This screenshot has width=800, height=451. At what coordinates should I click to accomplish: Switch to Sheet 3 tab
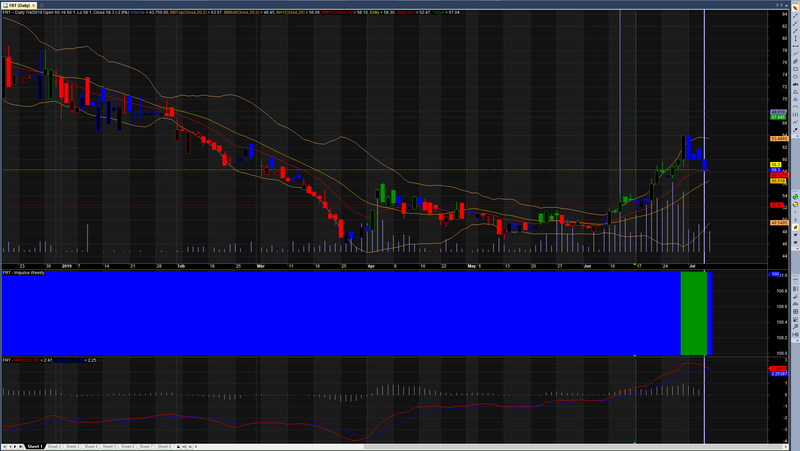(x=72, y=446)
